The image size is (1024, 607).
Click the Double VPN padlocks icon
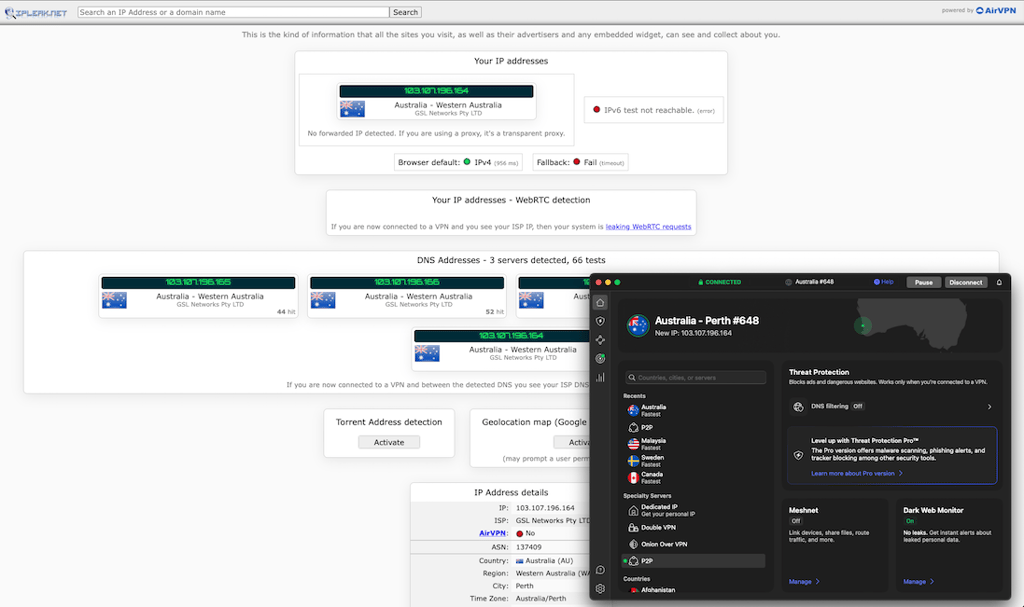pyautogui.click(x=633, y=527)
